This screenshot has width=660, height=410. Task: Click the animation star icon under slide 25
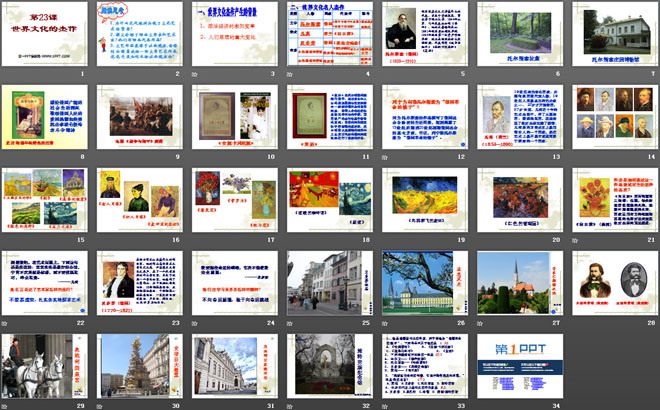point(290,323)
